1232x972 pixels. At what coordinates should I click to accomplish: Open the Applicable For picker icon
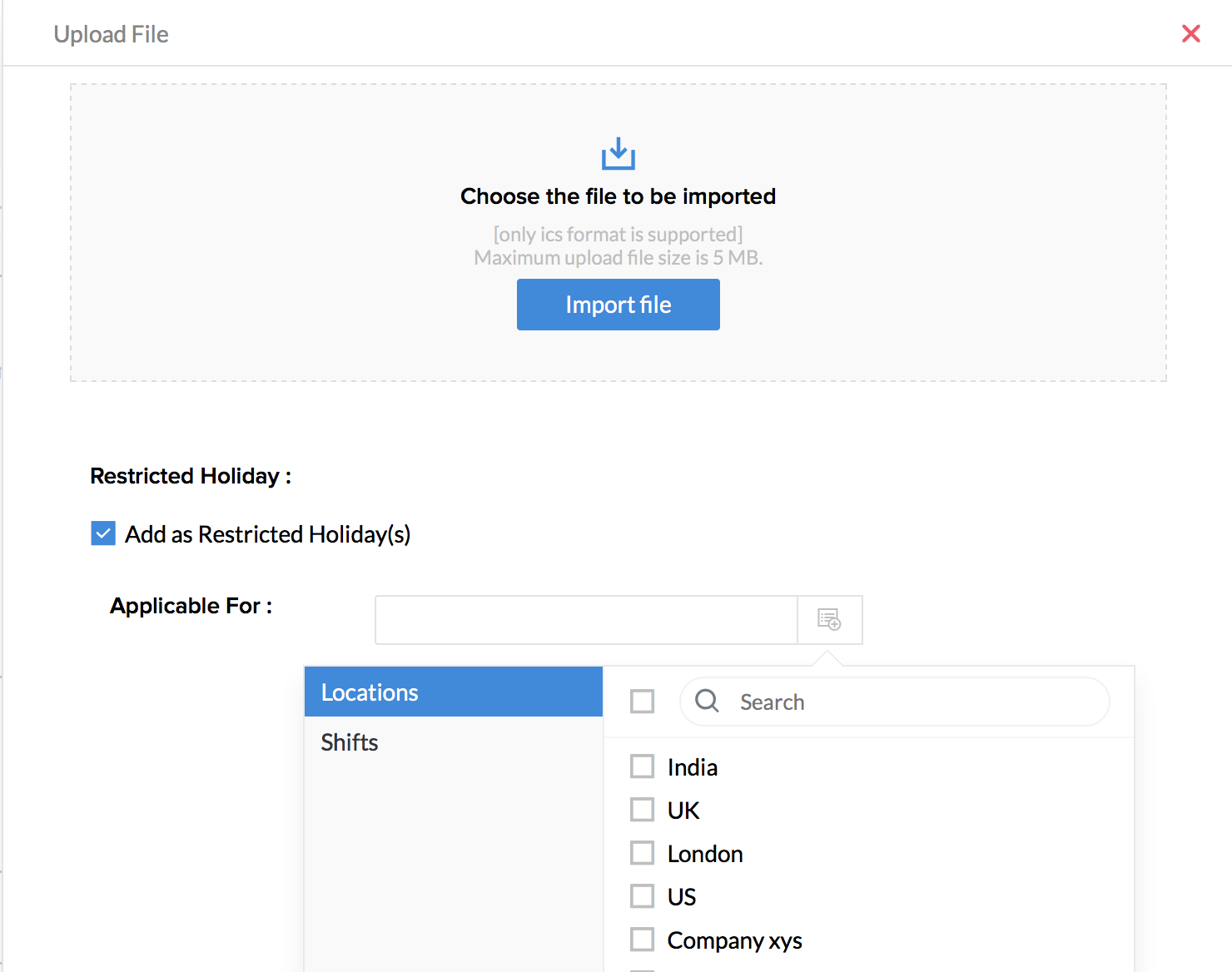pyautogui.click(x=829, y=620)
